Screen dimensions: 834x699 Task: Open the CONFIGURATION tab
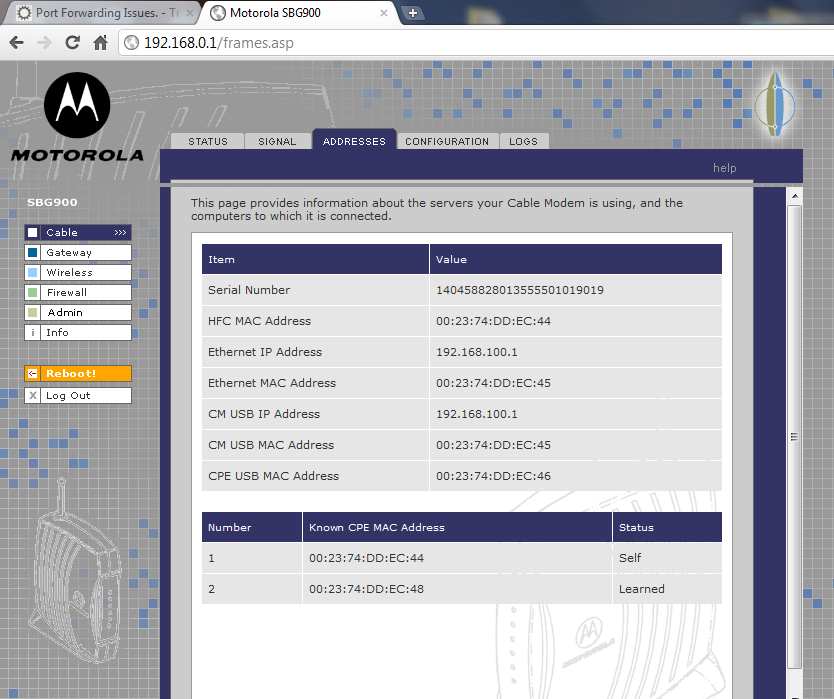click(447, 141)
